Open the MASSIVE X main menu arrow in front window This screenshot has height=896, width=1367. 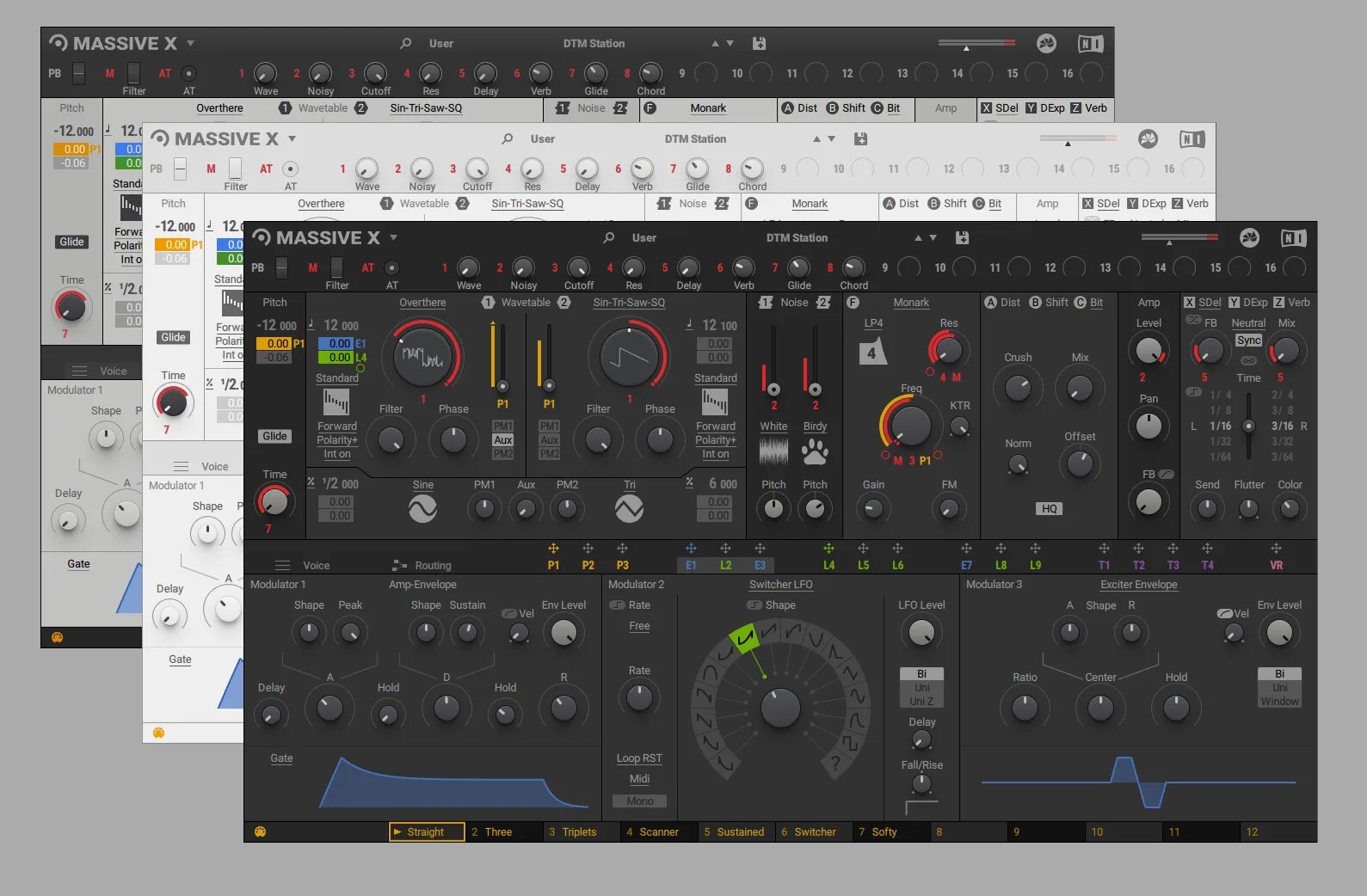tap(393, 237)
